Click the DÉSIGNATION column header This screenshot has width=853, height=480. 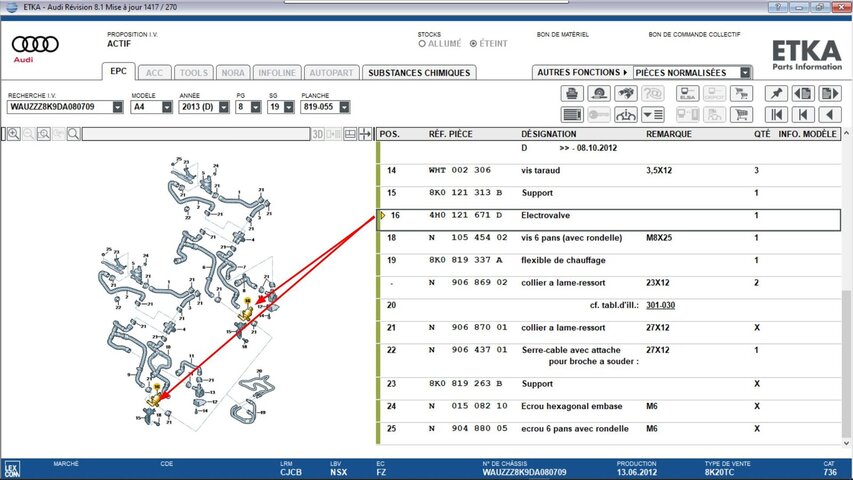click(548, 134)
